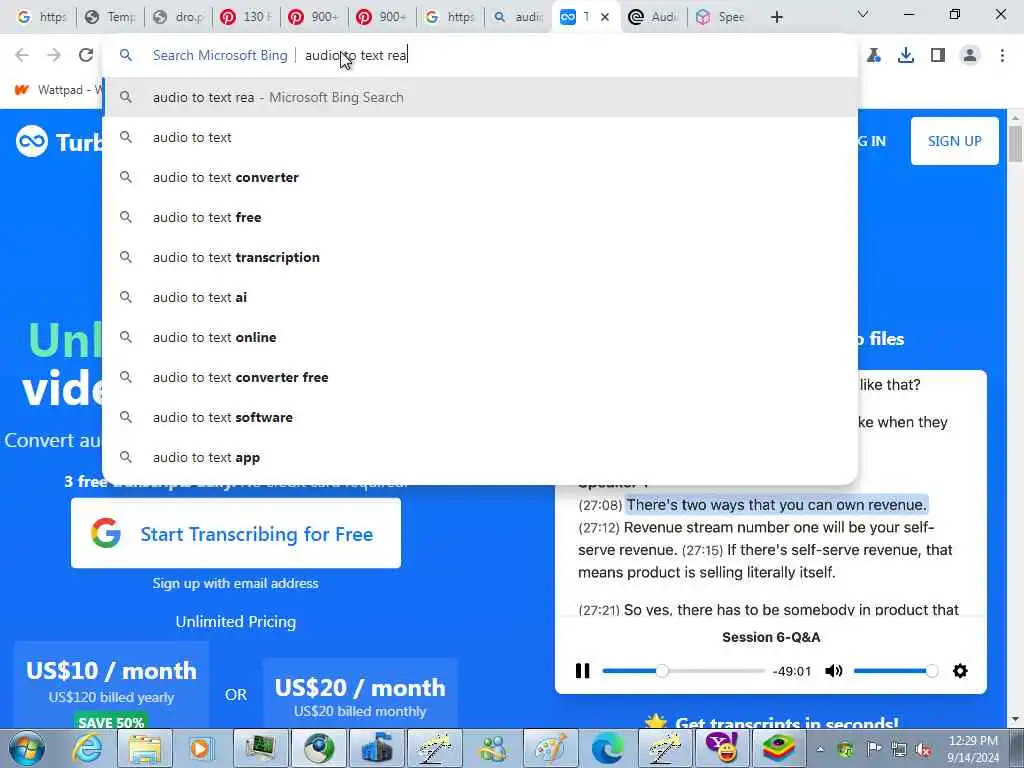Open the Unlimited Pricing link
This screenshot has height=768, width=1024.
236,622
